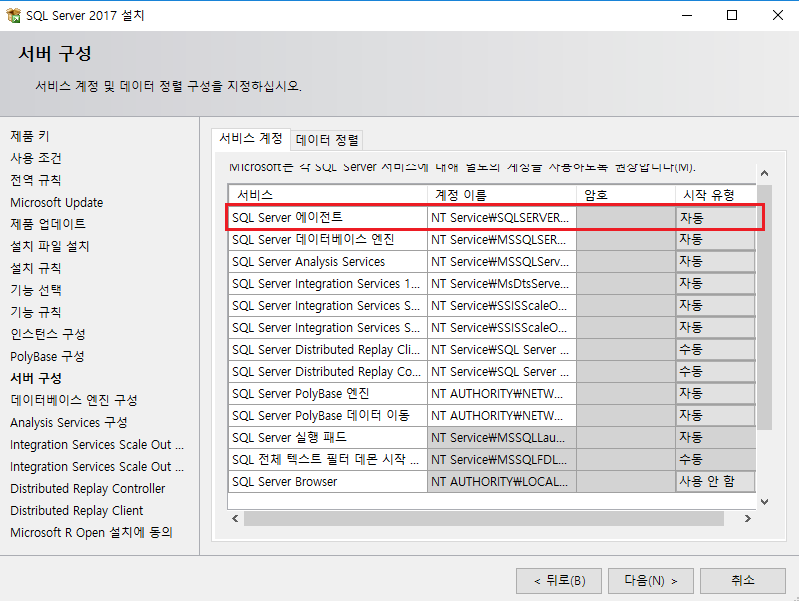Click the NT AUTHORITY\LOCAL... account cell
Screen dimensions: 799x601
[501, 482]
